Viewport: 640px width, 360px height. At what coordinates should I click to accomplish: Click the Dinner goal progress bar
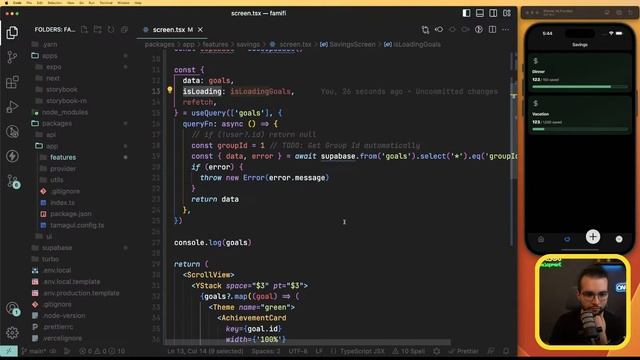(580, 87)
